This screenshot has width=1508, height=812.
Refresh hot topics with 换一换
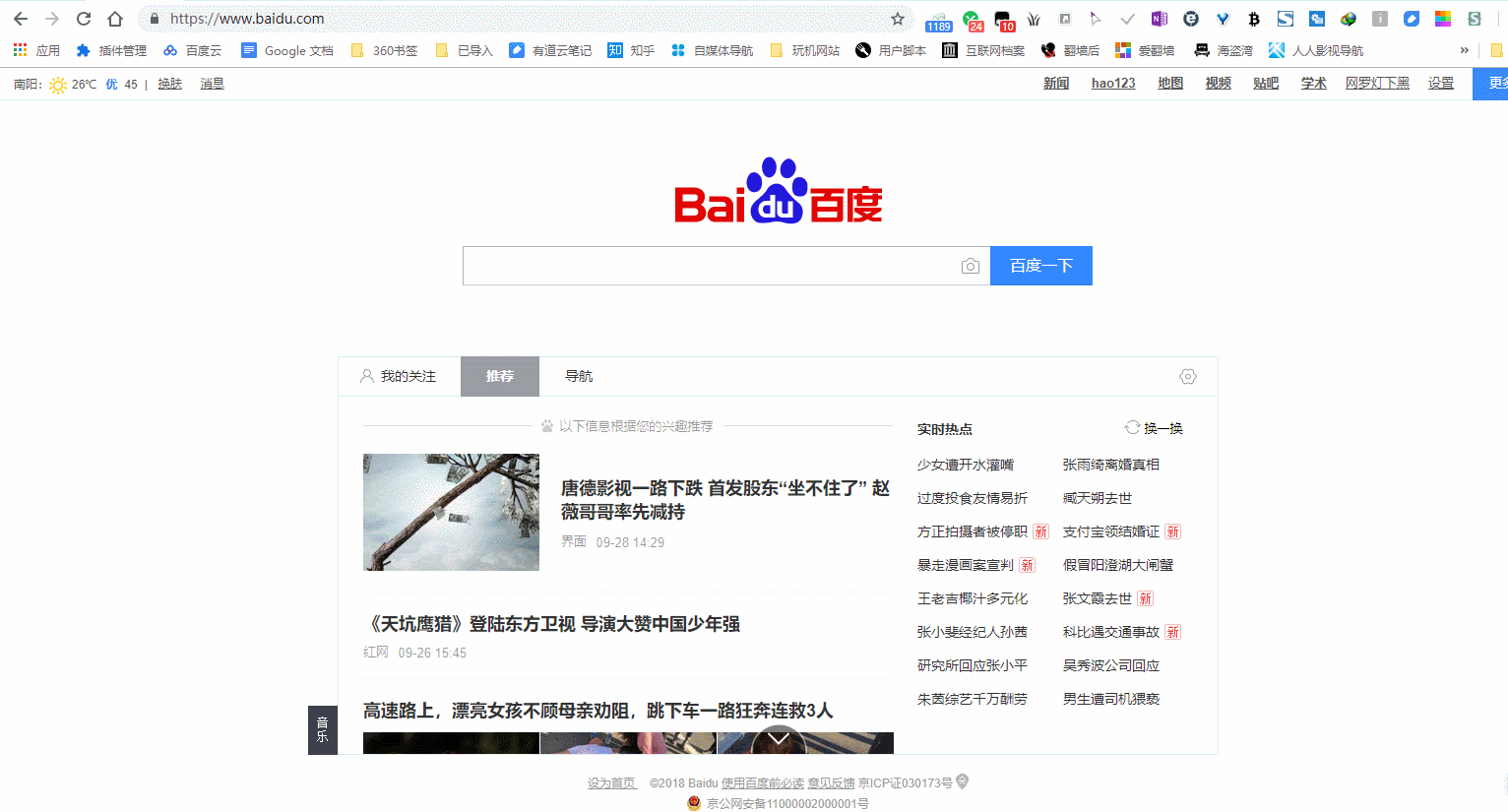pyautogui.click(x=1154, y=428)
